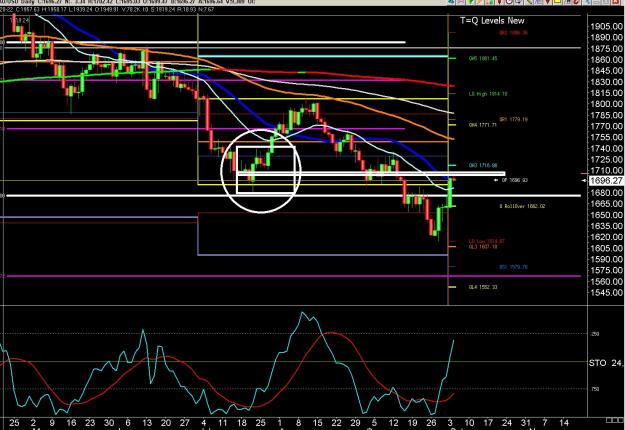Click the date label 10 on time axis
Screen dimensions: 625x430
point(469,423)
